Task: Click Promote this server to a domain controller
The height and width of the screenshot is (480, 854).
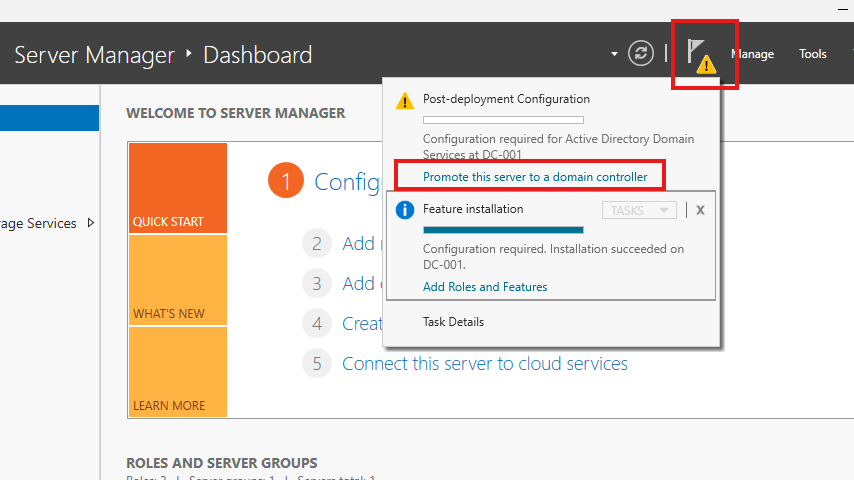Action: (x=535, y=177)
